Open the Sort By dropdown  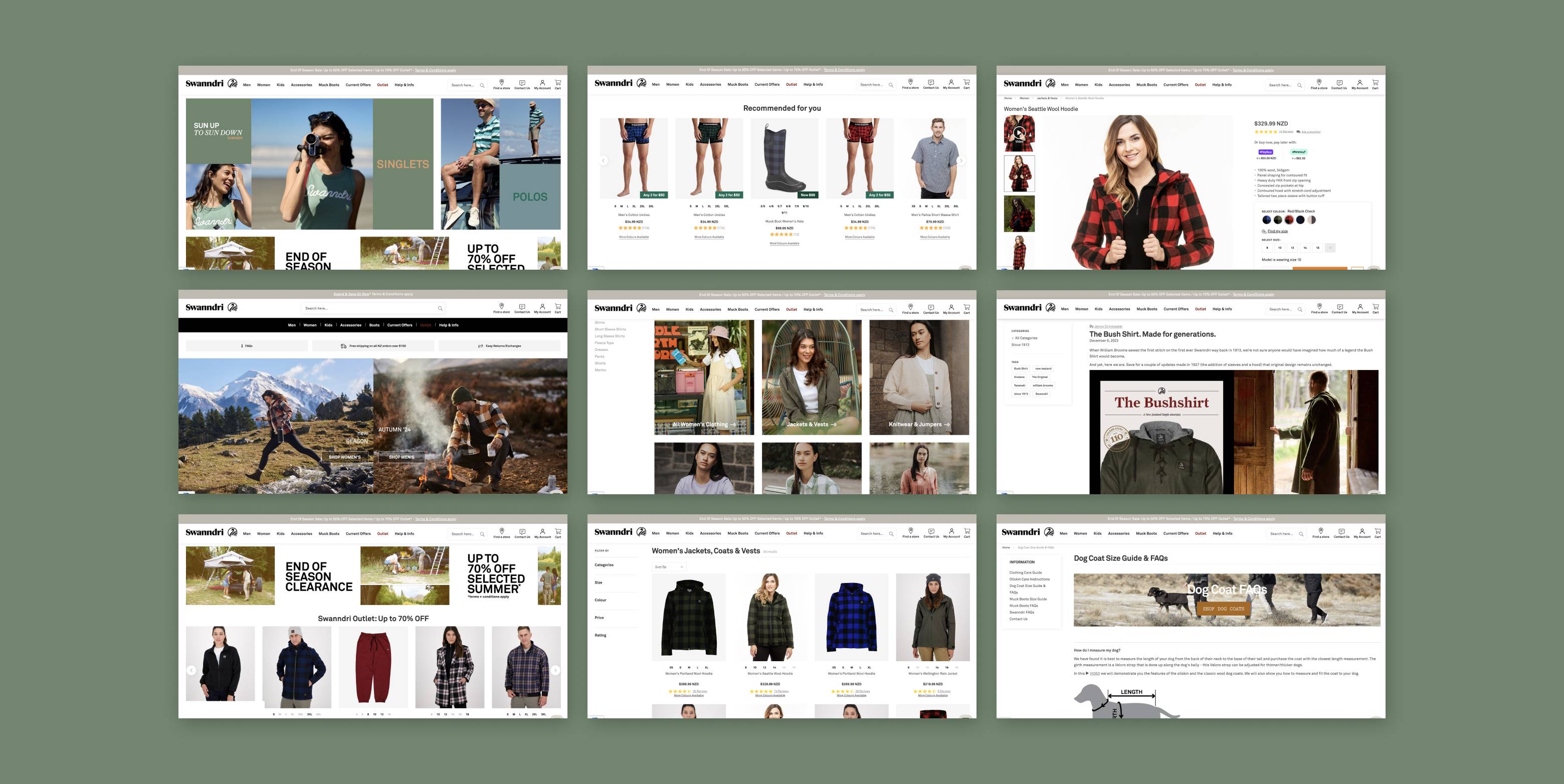click(x=669, y=566)
